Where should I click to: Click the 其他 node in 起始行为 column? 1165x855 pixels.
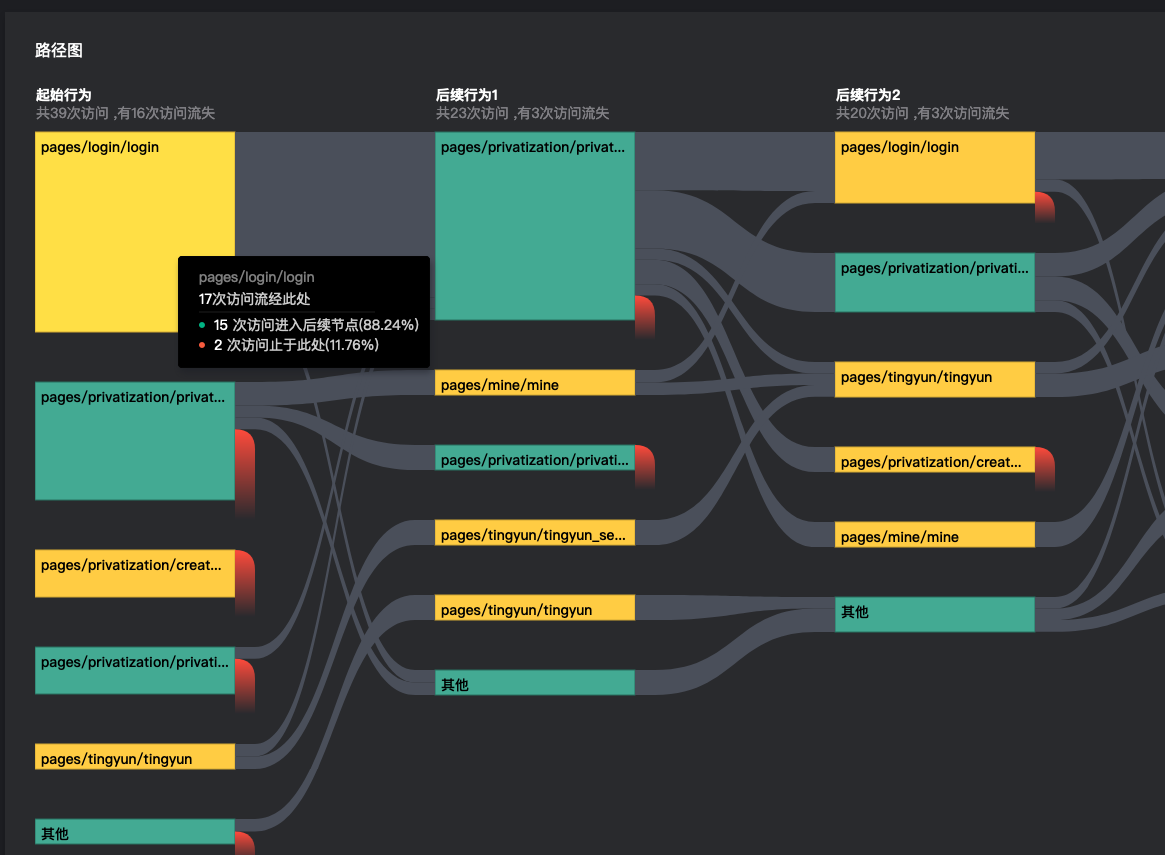pyautogui.click(x=134, y=832)
